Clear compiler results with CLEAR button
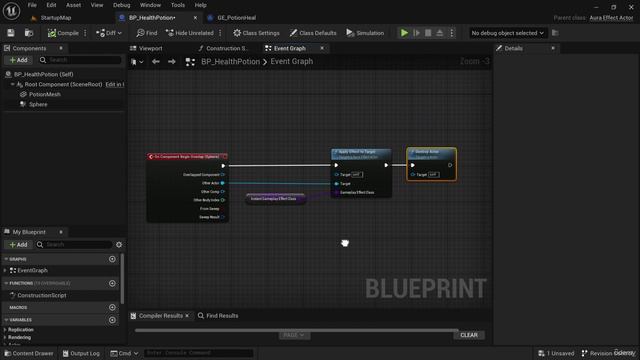The height and width of the screenshot is (360, 640). [x=469, y=335]
